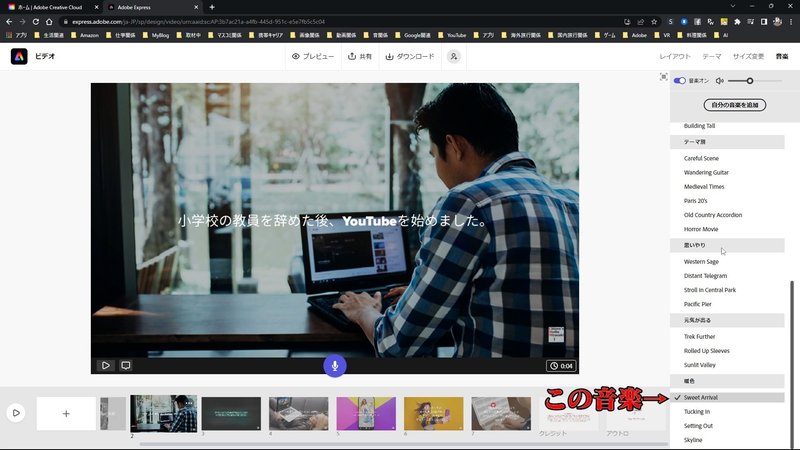800x450 pixels.
Task: Open the 0:04 slide duration control
Action: coord(561,366)
